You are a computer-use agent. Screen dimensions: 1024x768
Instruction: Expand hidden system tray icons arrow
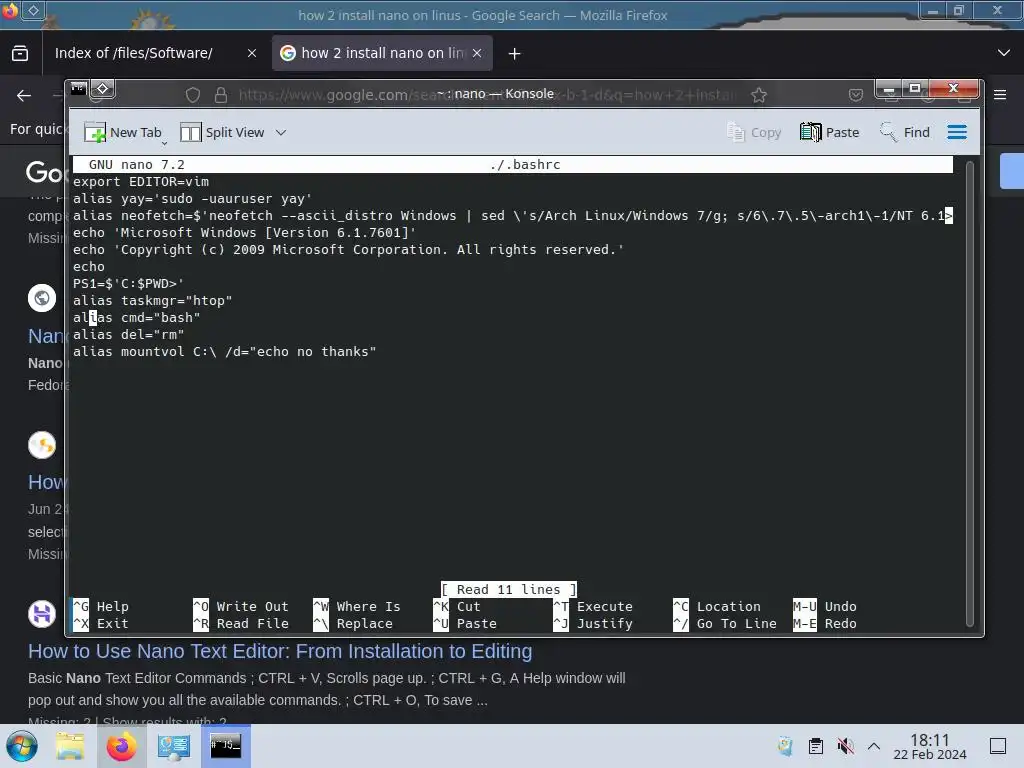[874, 746]
